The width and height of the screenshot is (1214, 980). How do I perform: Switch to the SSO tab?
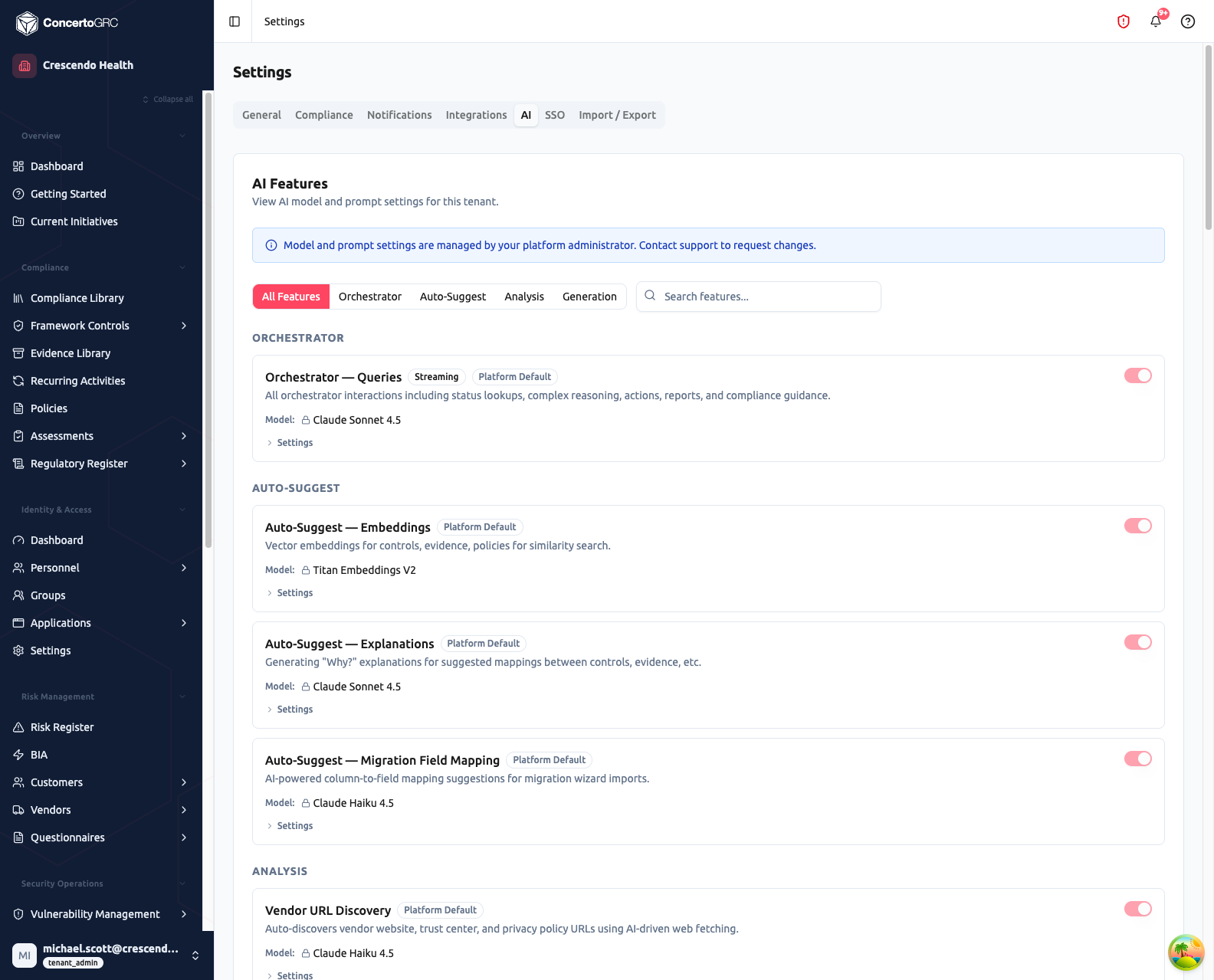click(555, 115)
